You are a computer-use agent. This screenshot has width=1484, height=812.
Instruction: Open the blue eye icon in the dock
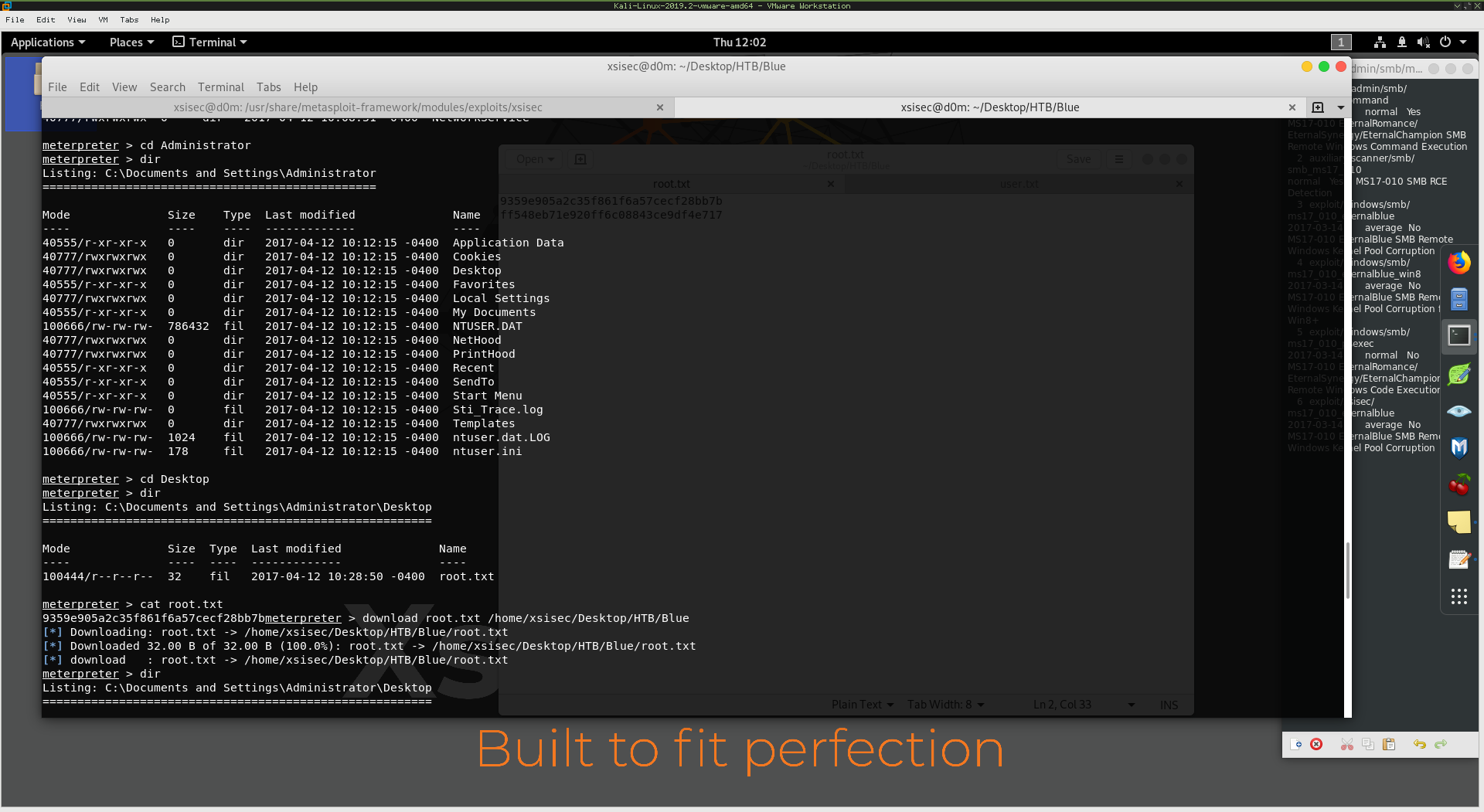click(x=1458, y=411)
